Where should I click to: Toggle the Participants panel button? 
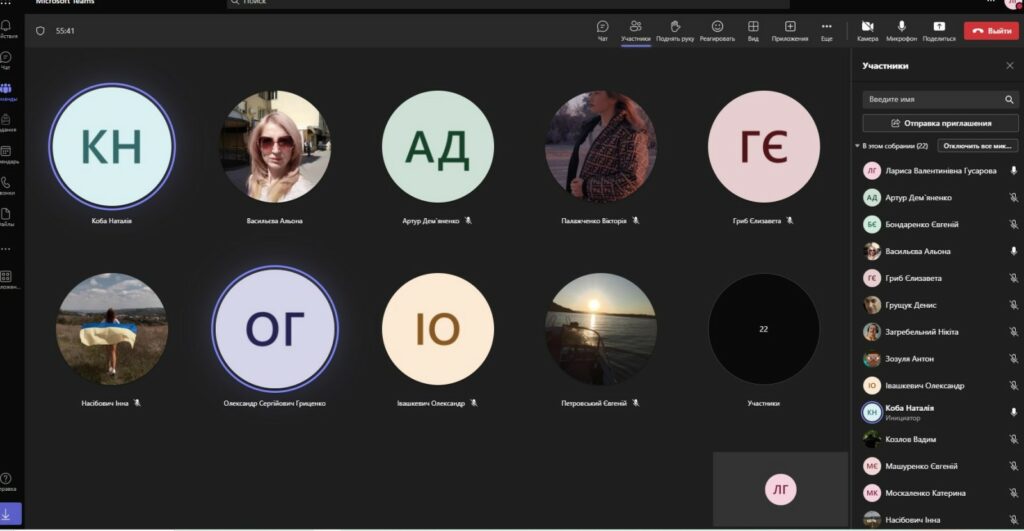coord(635,30)
